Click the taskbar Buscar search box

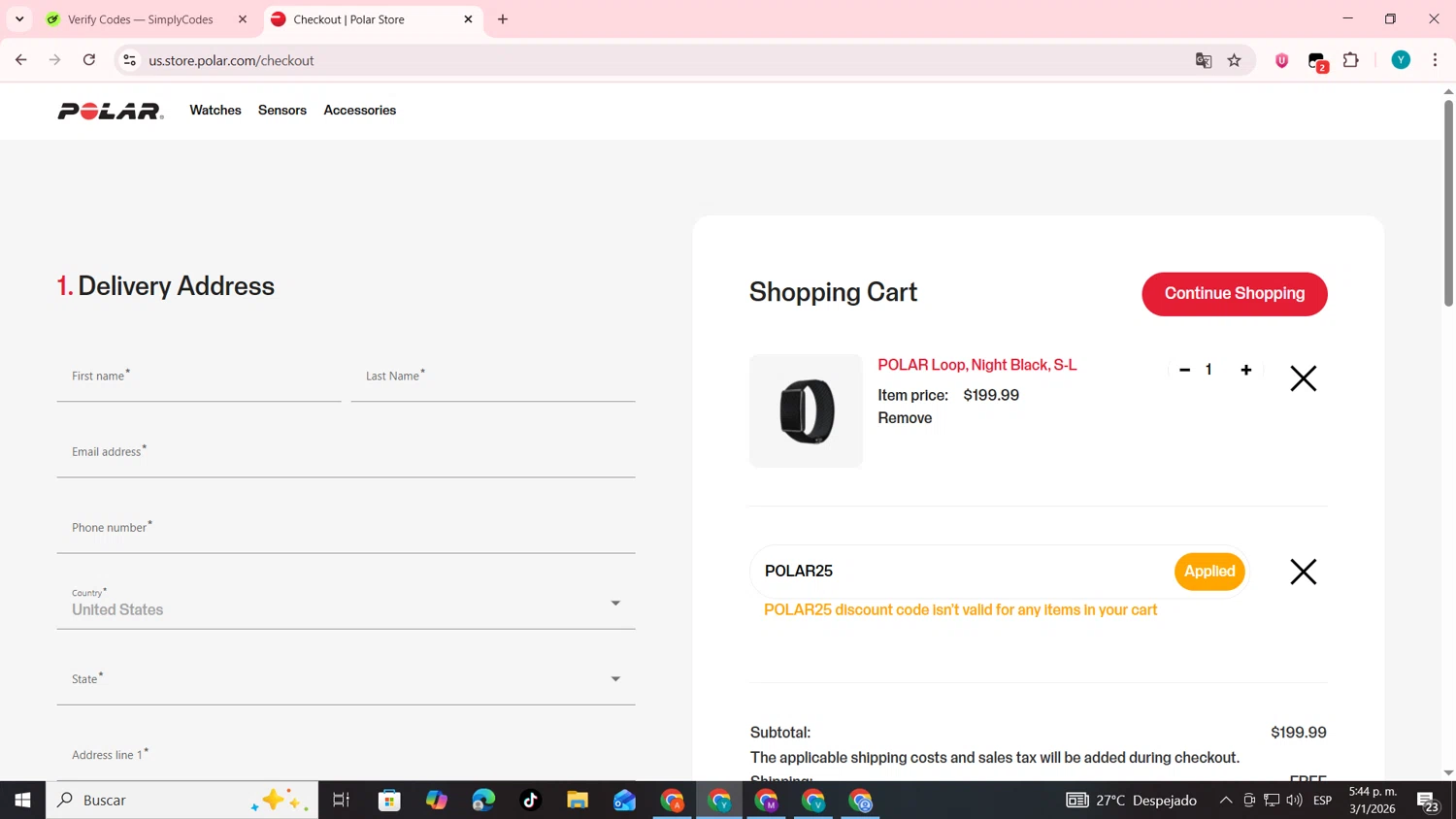(182, 801)
